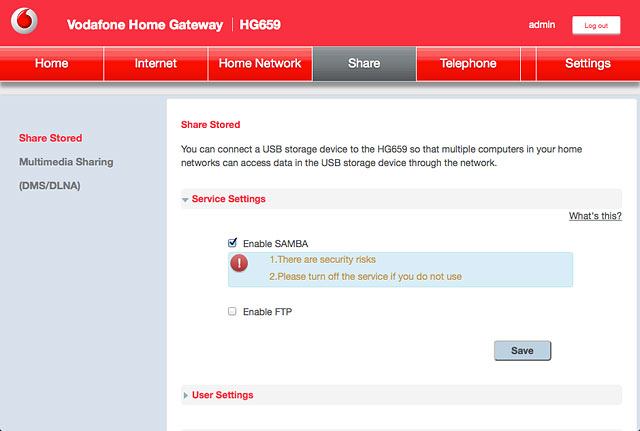
Task: Open Multimedia Sharing (DMS/DLNA) in sidebar
Action: pos(66,173)
